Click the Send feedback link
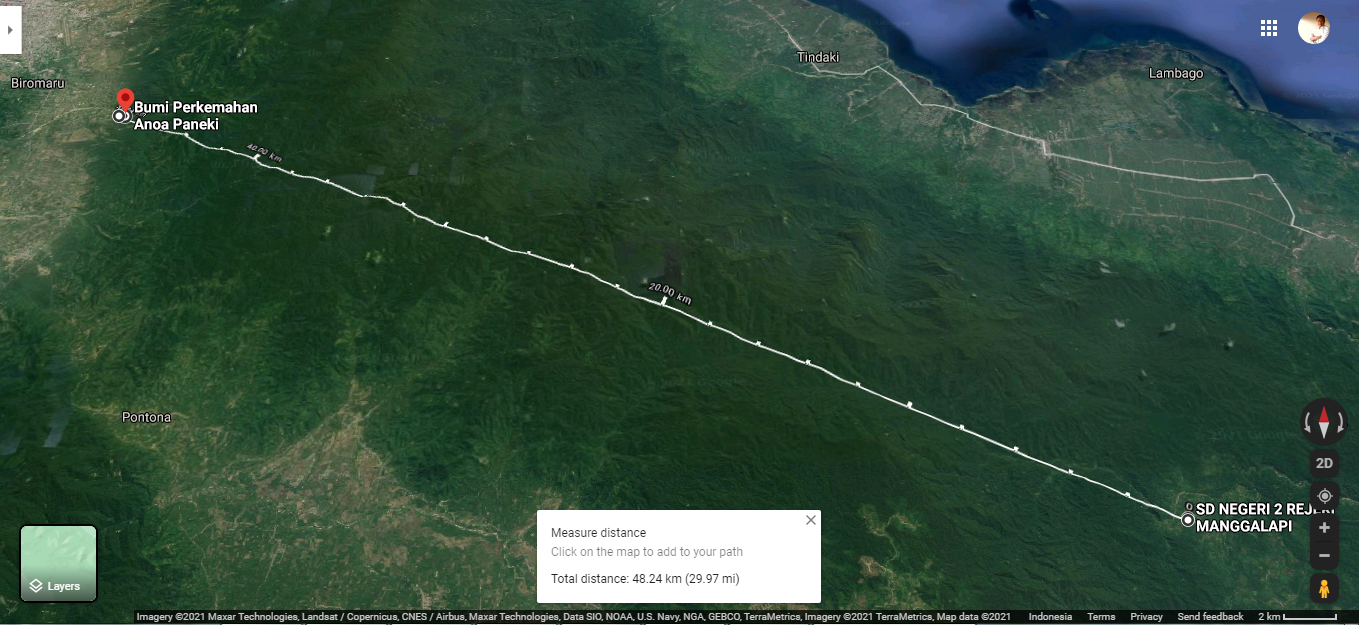1359x625 pixels. [x=1210, y=617]
